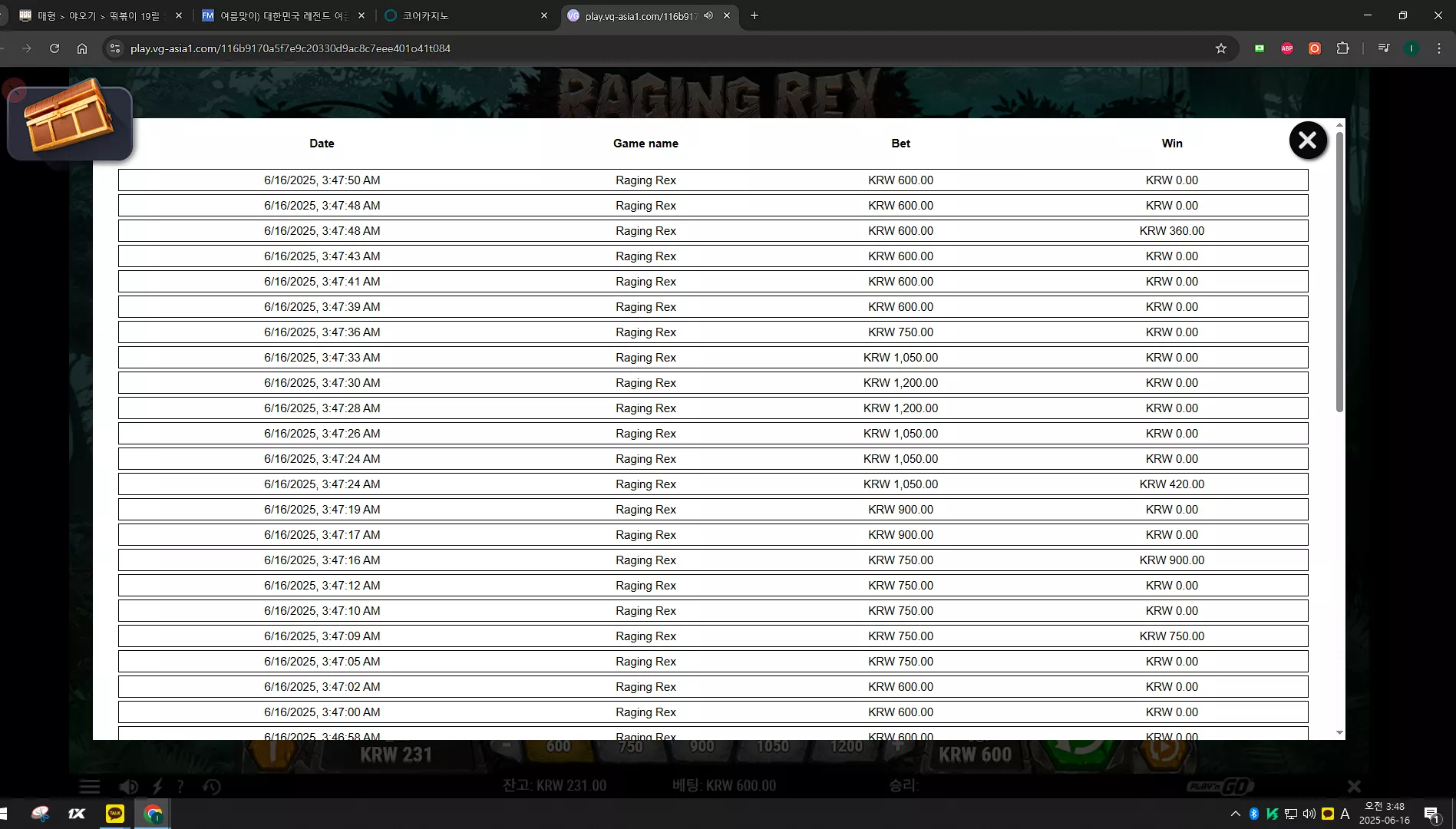Select the 3:47:36 AM row date

(x=322, y=332)
